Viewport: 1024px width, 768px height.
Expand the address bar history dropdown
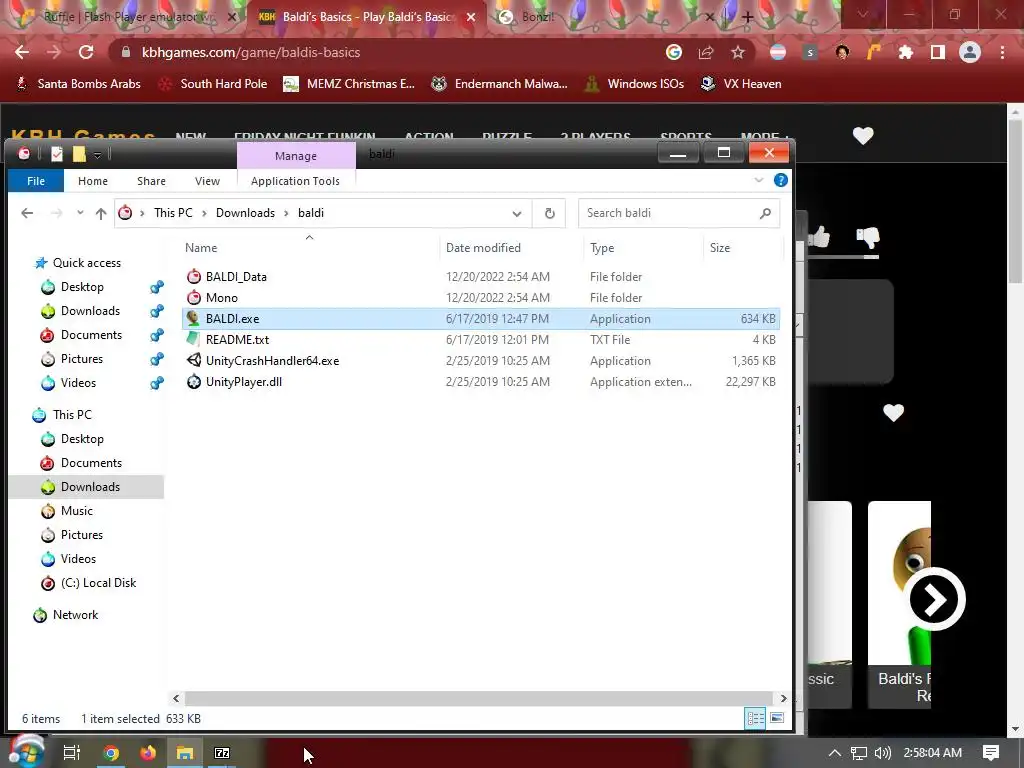[x=517, y=214]
